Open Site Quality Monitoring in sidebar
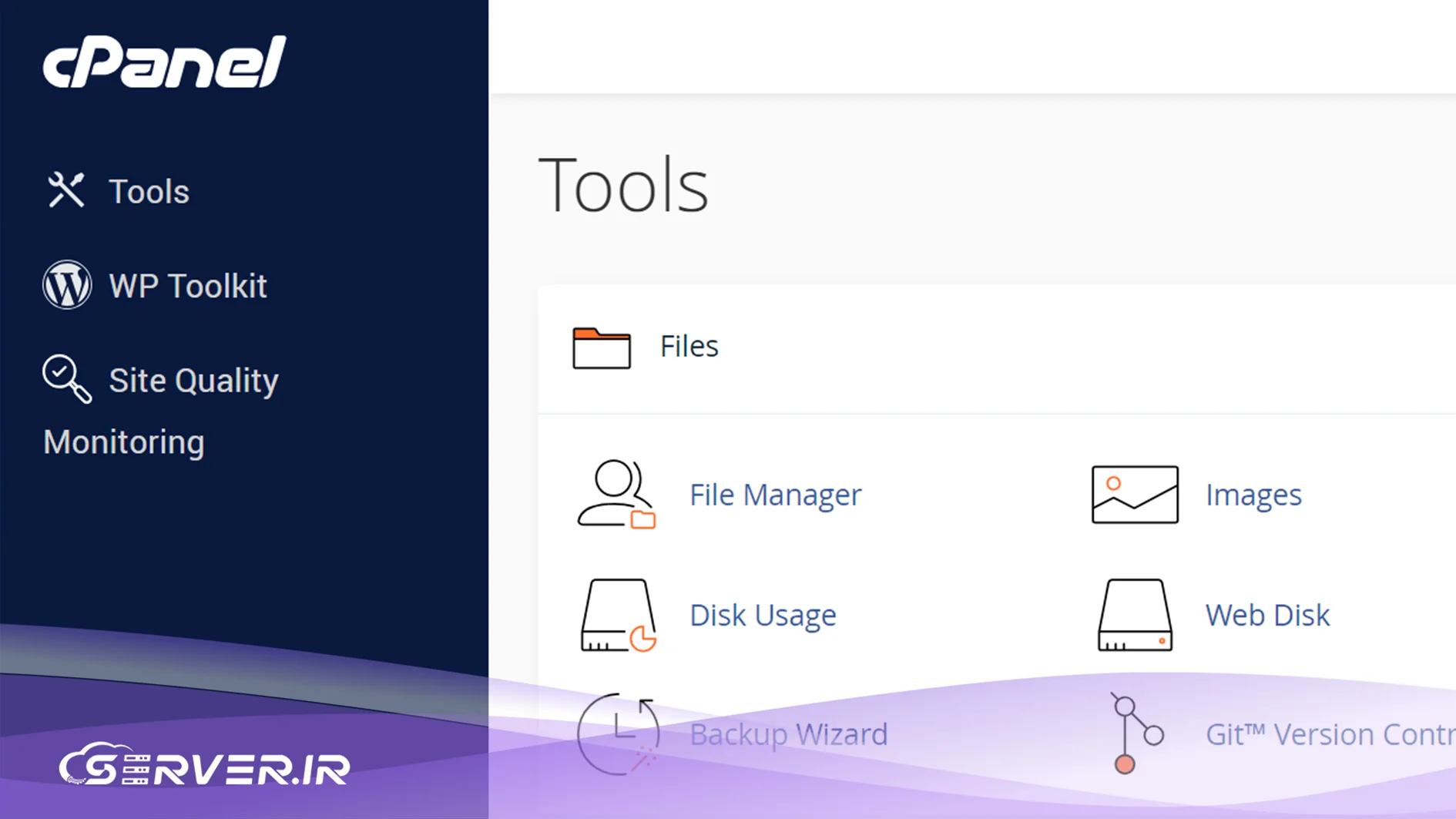Viewport: 1456px width, 819px height. coord(160,411)
